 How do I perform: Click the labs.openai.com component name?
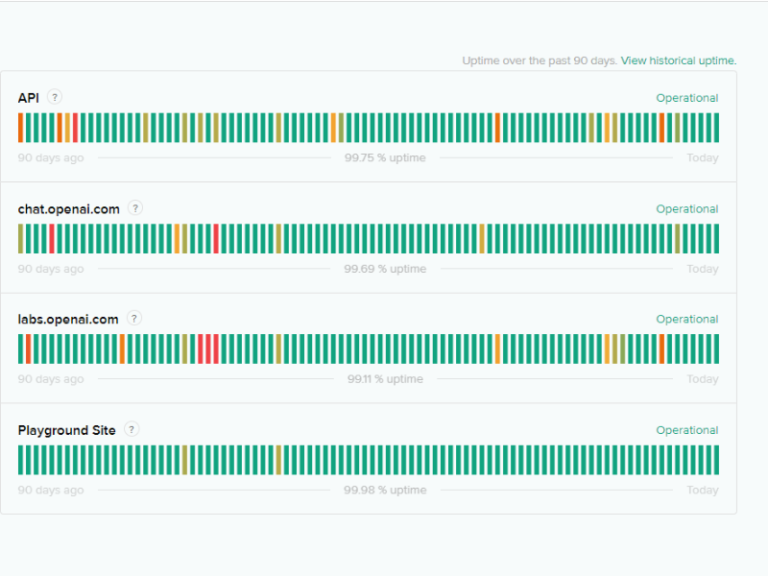[x=68, y=319]
